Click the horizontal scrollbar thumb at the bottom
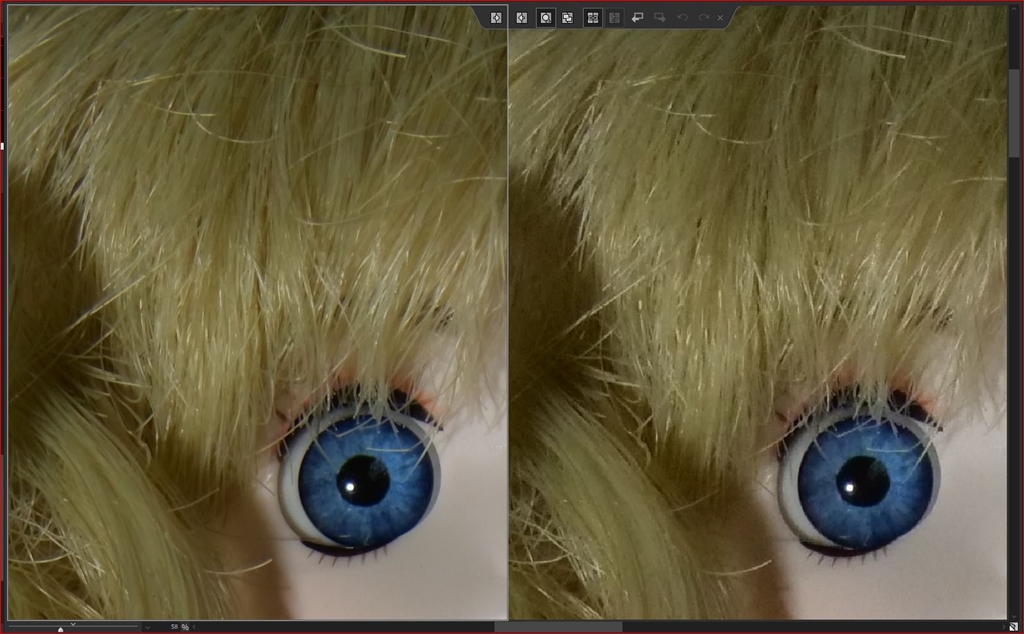 coord(558,627)
